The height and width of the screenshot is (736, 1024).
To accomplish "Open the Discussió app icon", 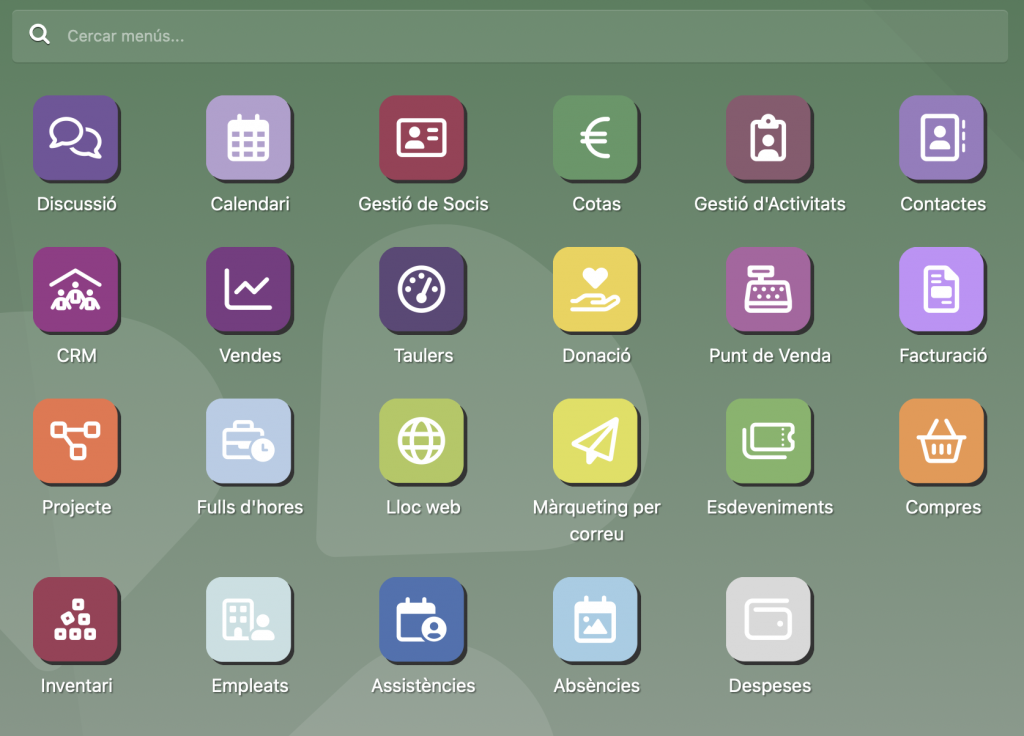I will click(76, 138).
